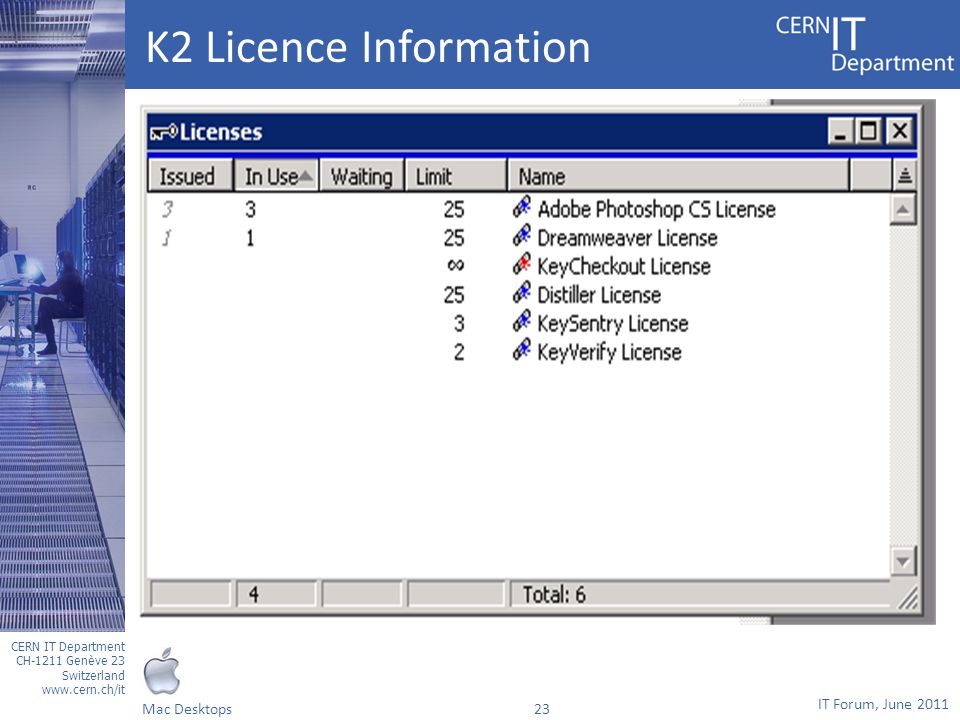Click the KeySentry License key icon
The image size is (960, 720).
(x=522, y=321)
